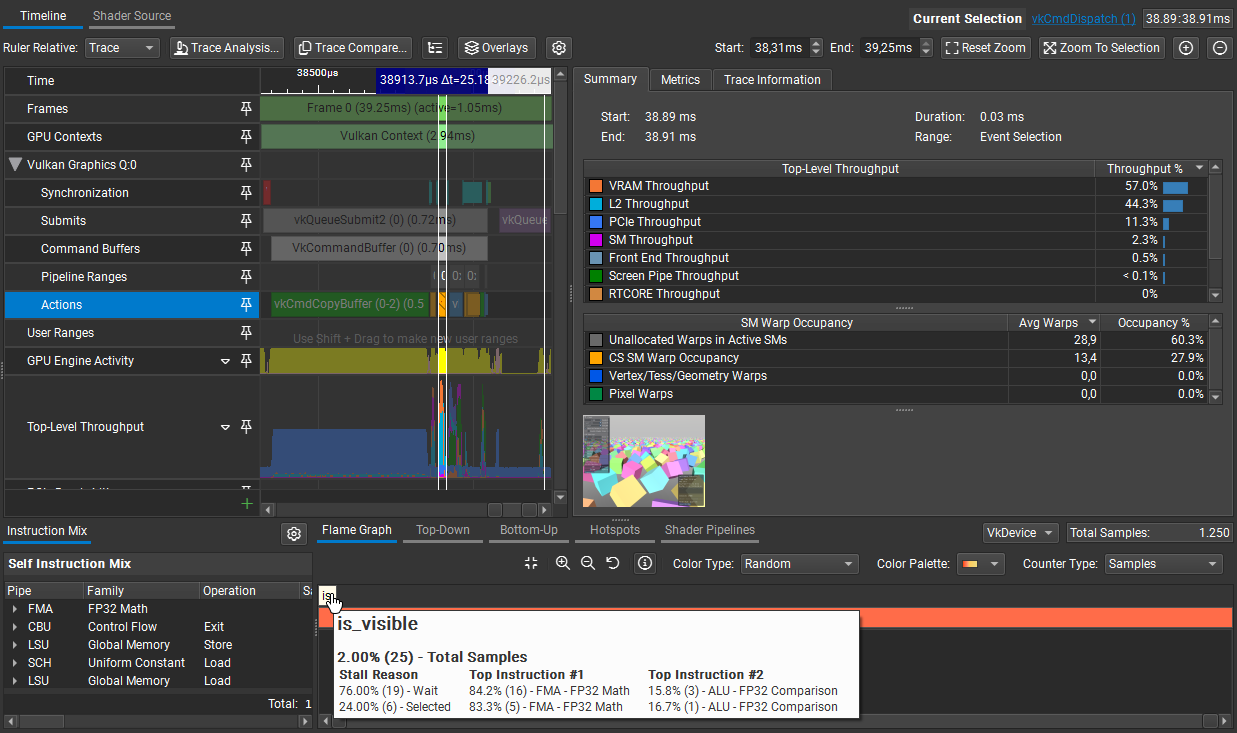
Task: Open the Ruler Relative Trace dropdown
Action: tap(122, 48)
